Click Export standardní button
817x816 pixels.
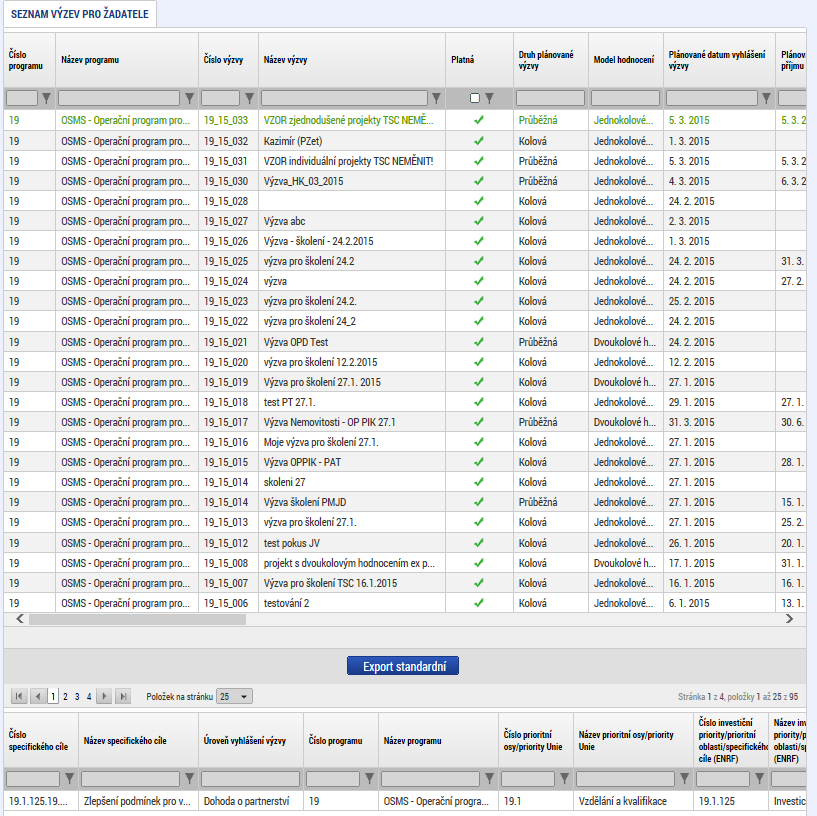(403, 666)
